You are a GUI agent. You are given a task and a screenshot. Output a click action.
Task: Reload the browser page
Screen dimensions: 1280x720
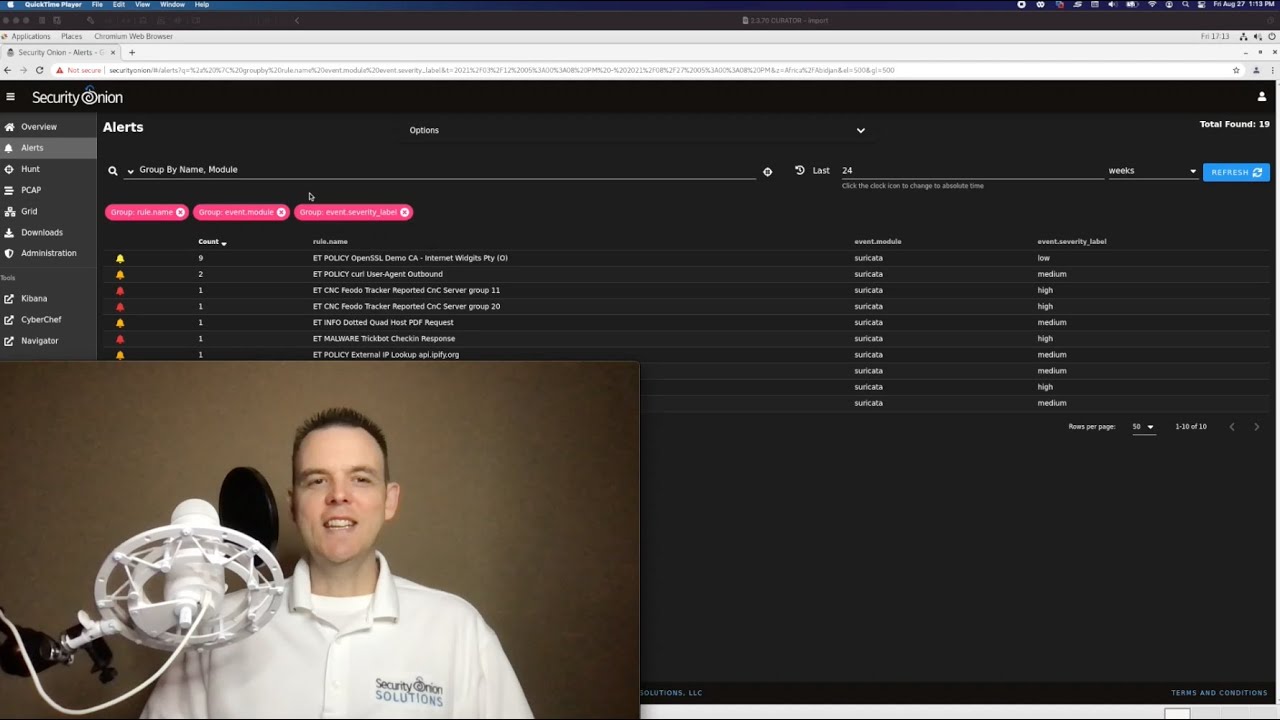point(39,70)
